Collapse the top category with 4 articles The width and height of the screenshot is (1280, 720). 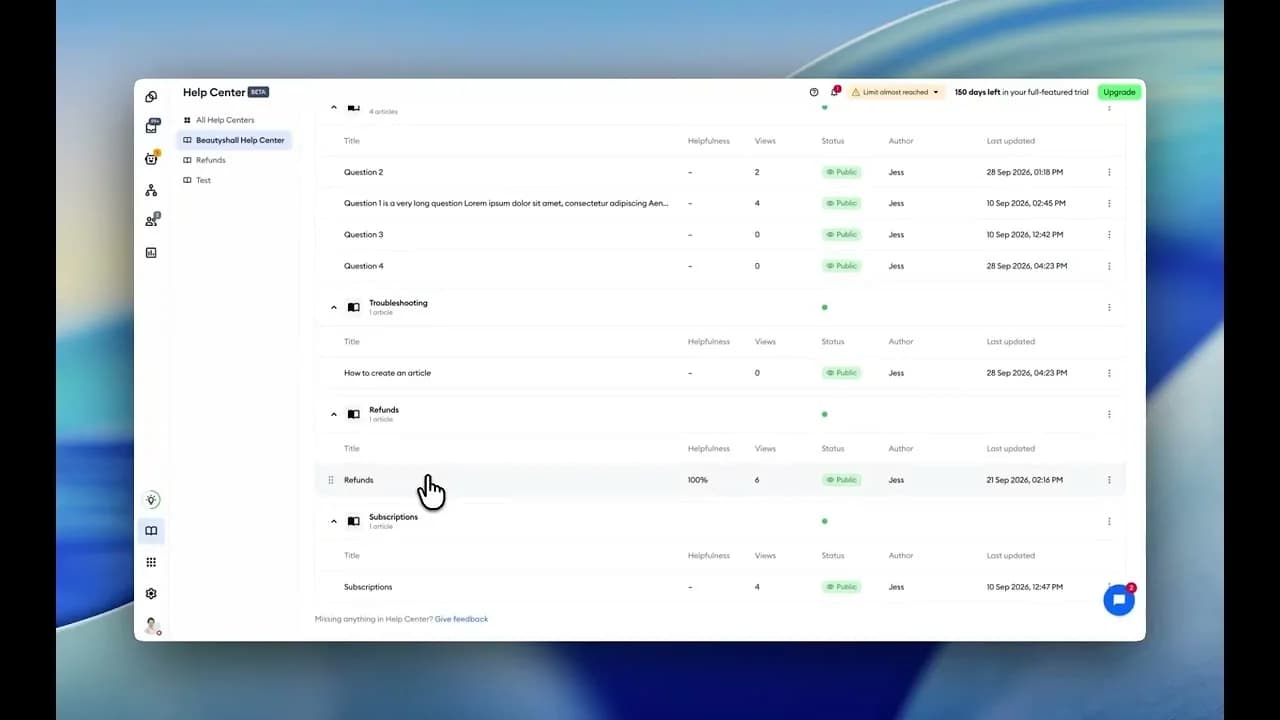[334, 106]
